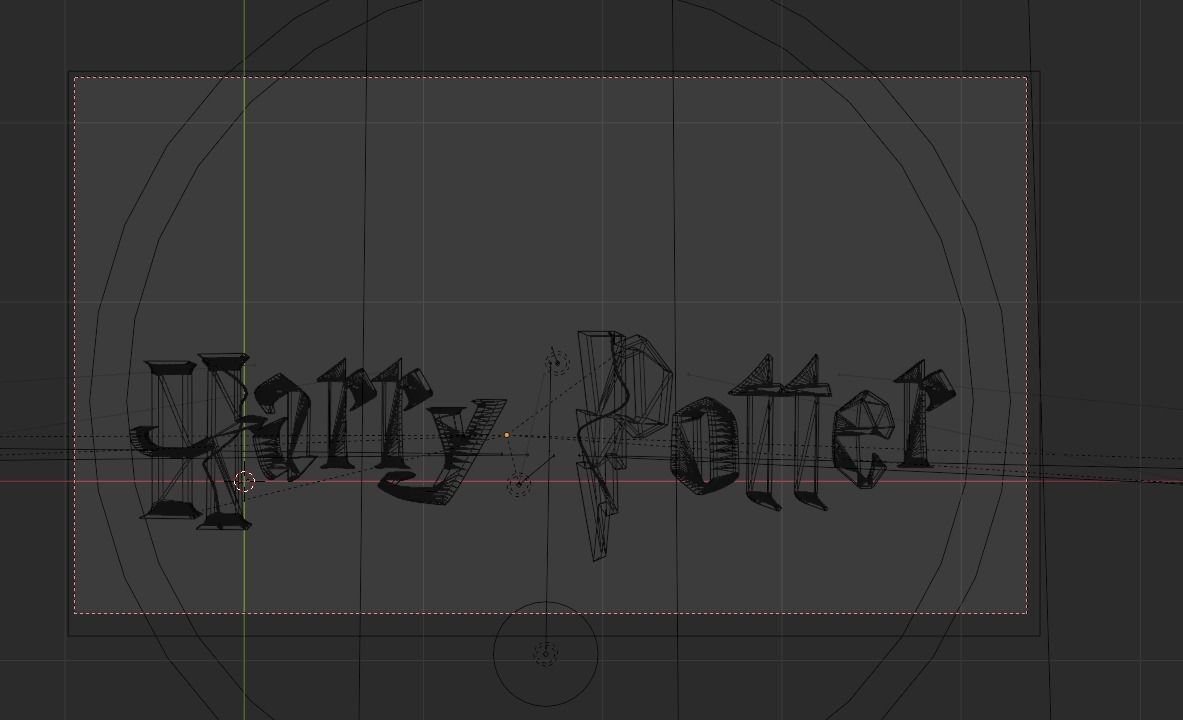Click the orange object origin dot
Screen dimensions: 1183x720
click(509, 434)
